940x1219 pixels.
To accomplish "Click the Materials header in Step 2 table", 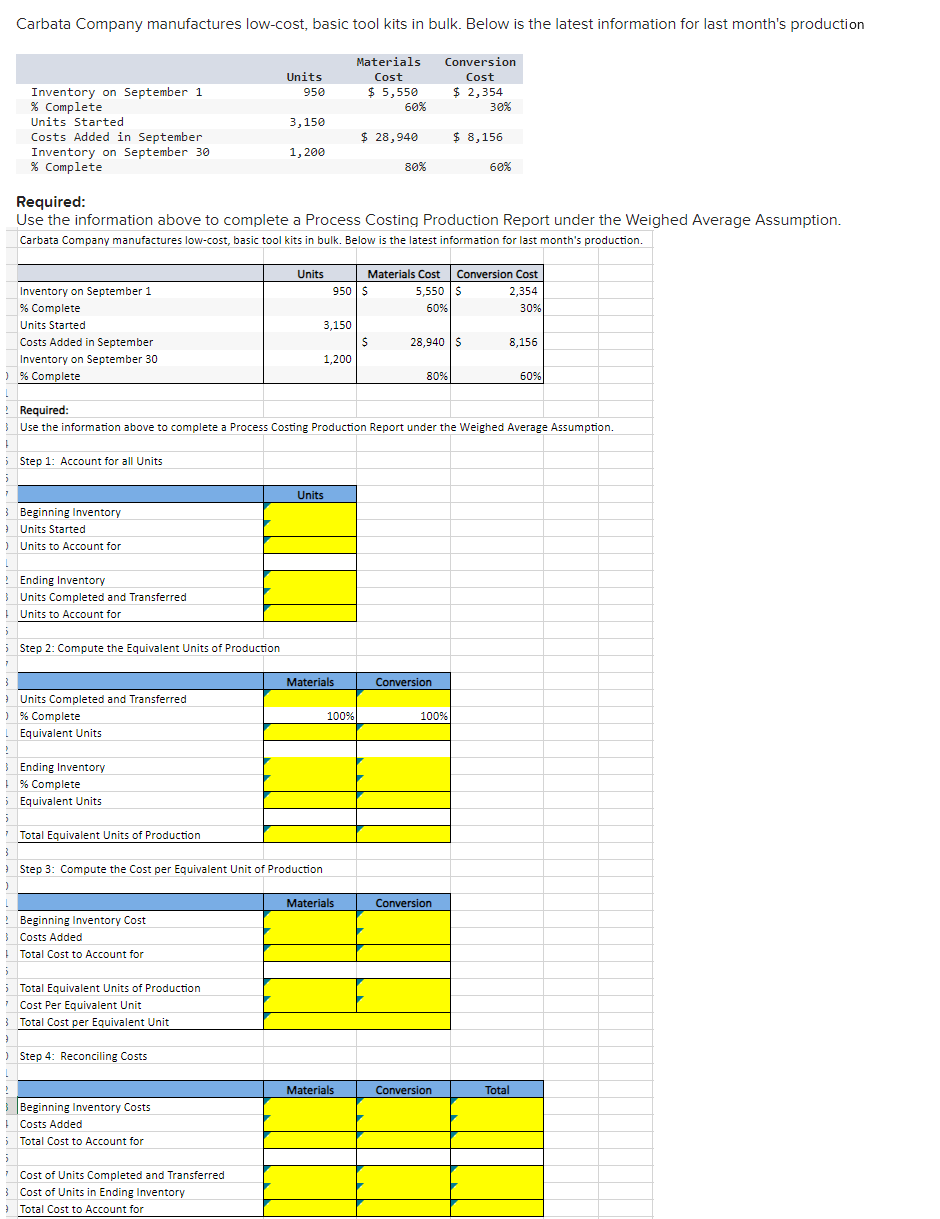I will pyautogui.click(x=310, y=681).
